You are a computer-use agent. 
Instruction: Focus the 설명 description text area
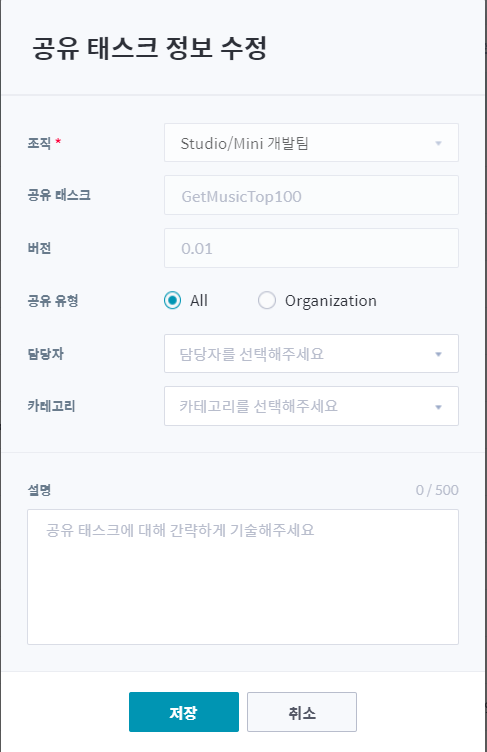pyautogui.click(x=243, y=577)
